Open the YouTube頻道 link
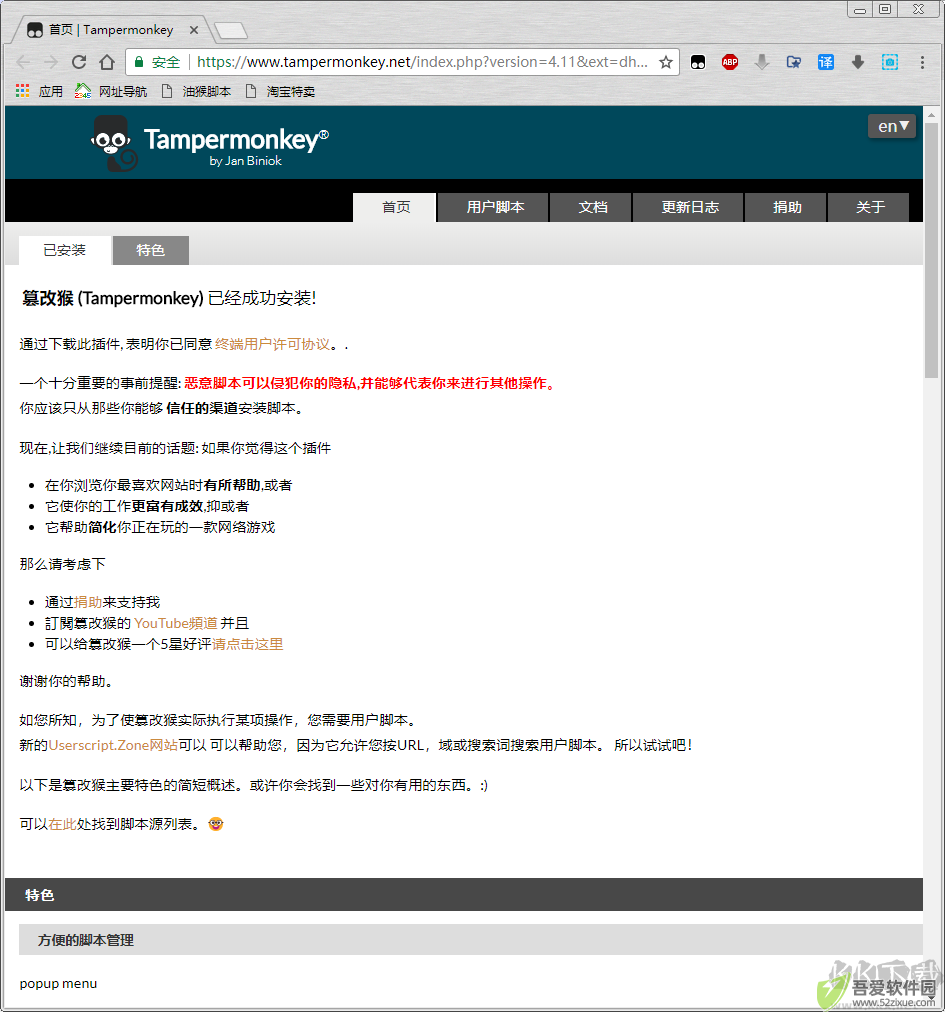Viewport: 945px width, 1012px height. click(x=176, y=623)
